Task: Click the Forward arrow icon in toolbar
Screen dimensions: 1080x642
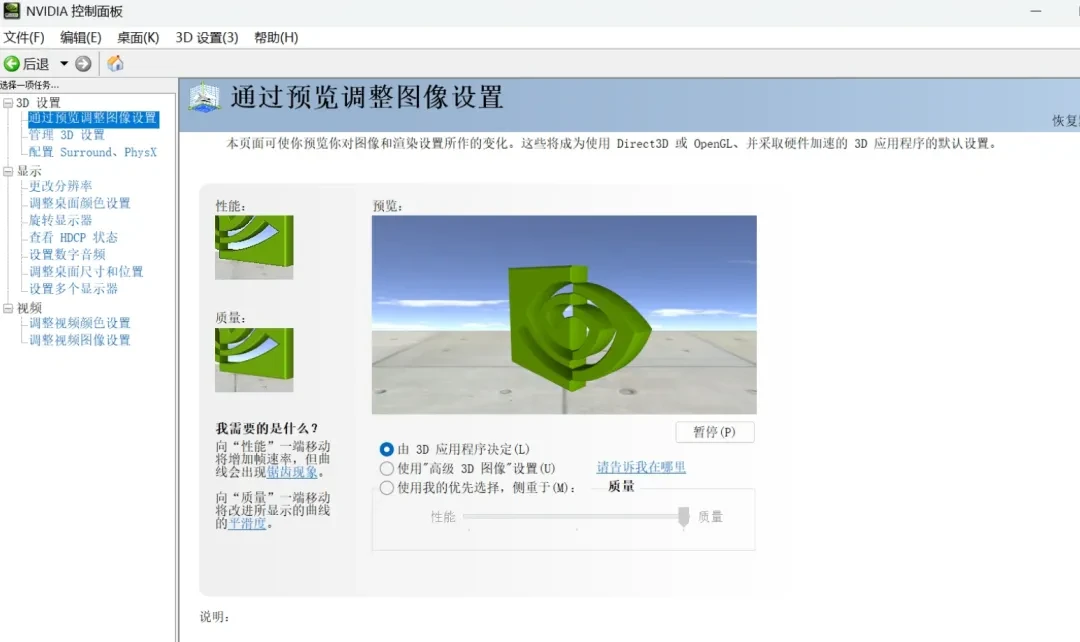Action: coord(83,64)
